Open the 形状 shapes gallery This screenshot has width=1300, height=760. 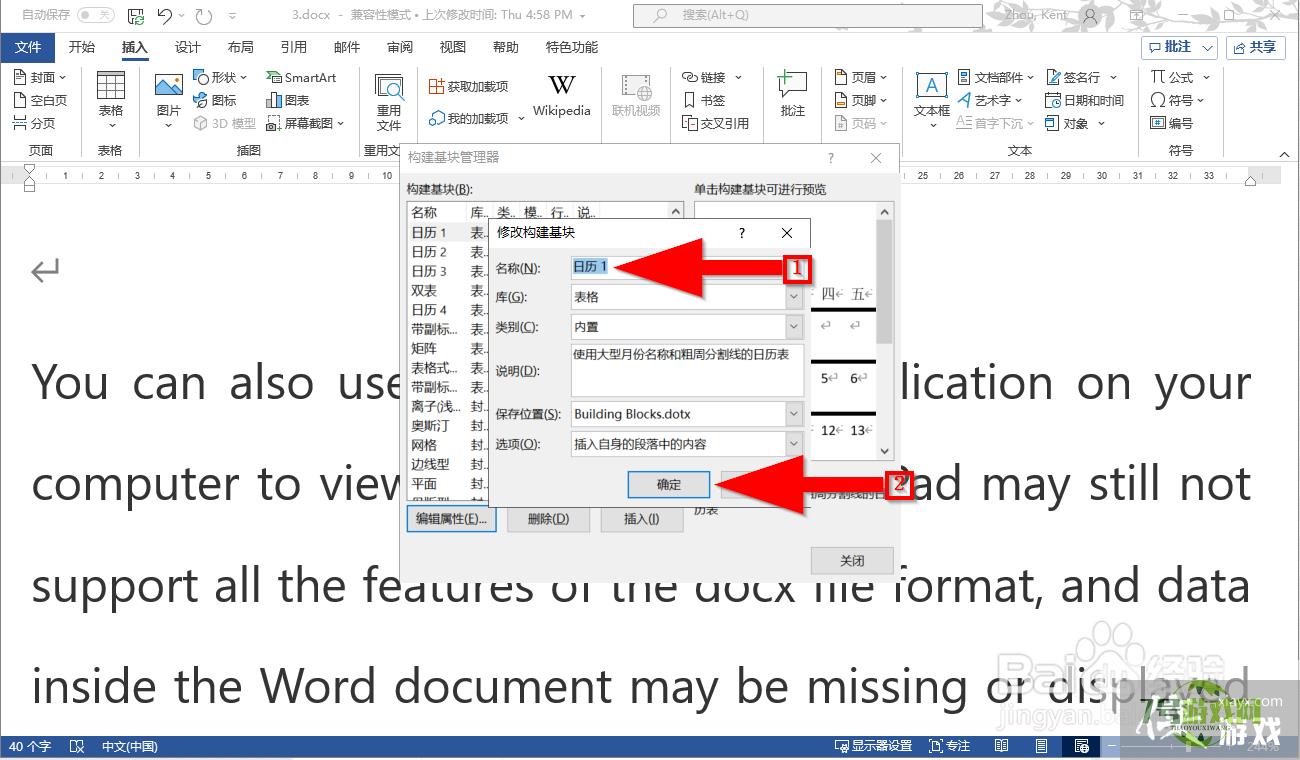click(219, 77)
